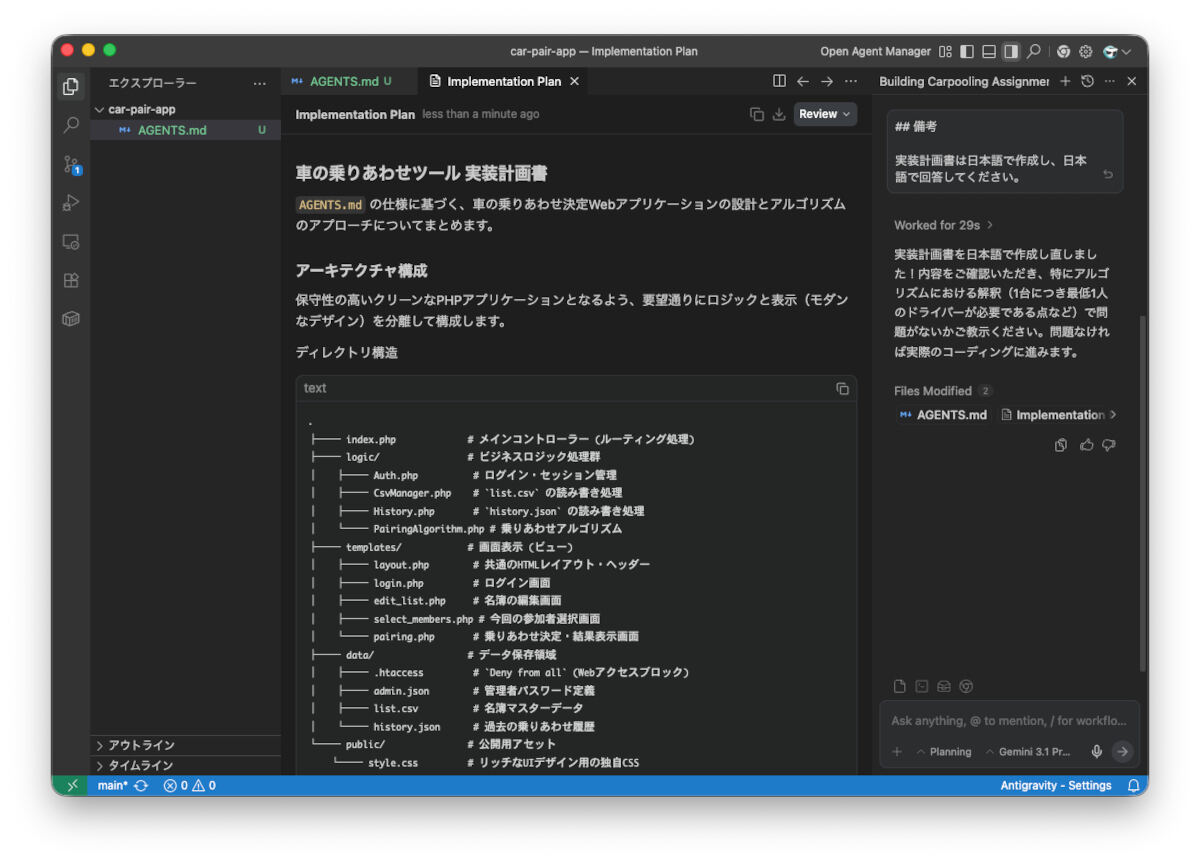Screen dimensions: 1200x864
Task: Open the Planning mode selector
Action: pos(943,752)
